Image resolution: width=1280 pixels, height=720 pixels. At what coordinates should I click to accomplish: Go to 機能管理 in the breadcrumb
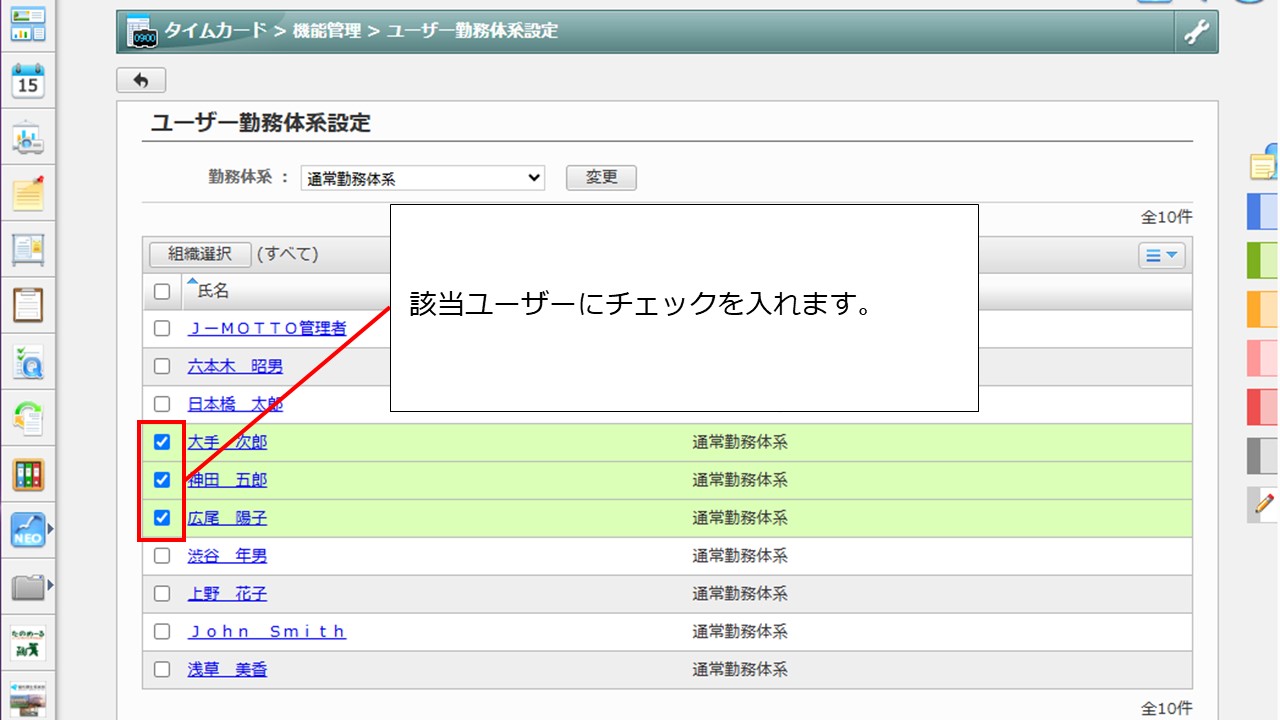[326, 31]
